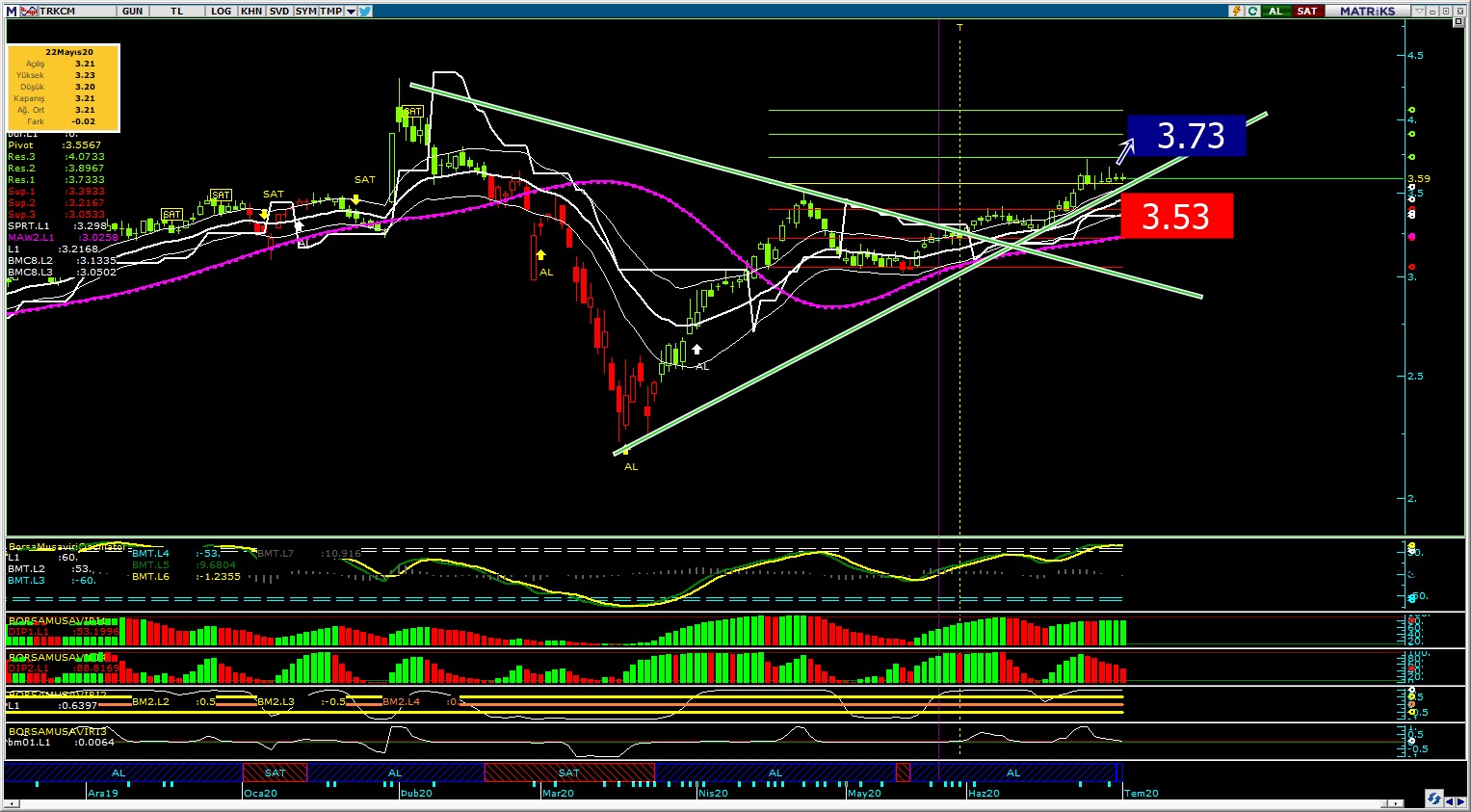Toggle LOG scale mode
The height and width of the screenshot is (812, 1471).
click(222, 12)
